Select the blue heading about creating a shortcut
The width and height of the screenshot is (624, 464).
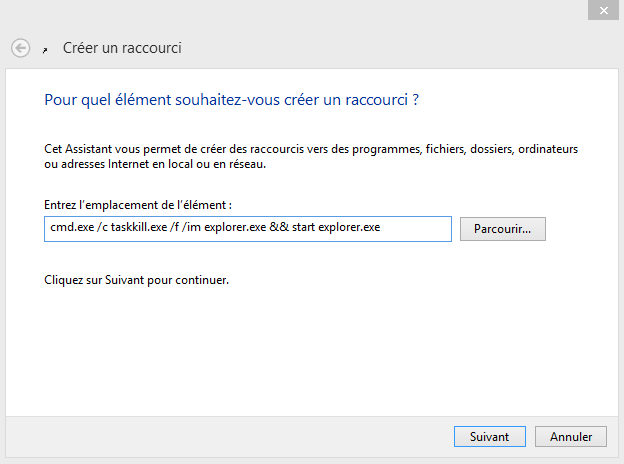click(x=231, y=100)
